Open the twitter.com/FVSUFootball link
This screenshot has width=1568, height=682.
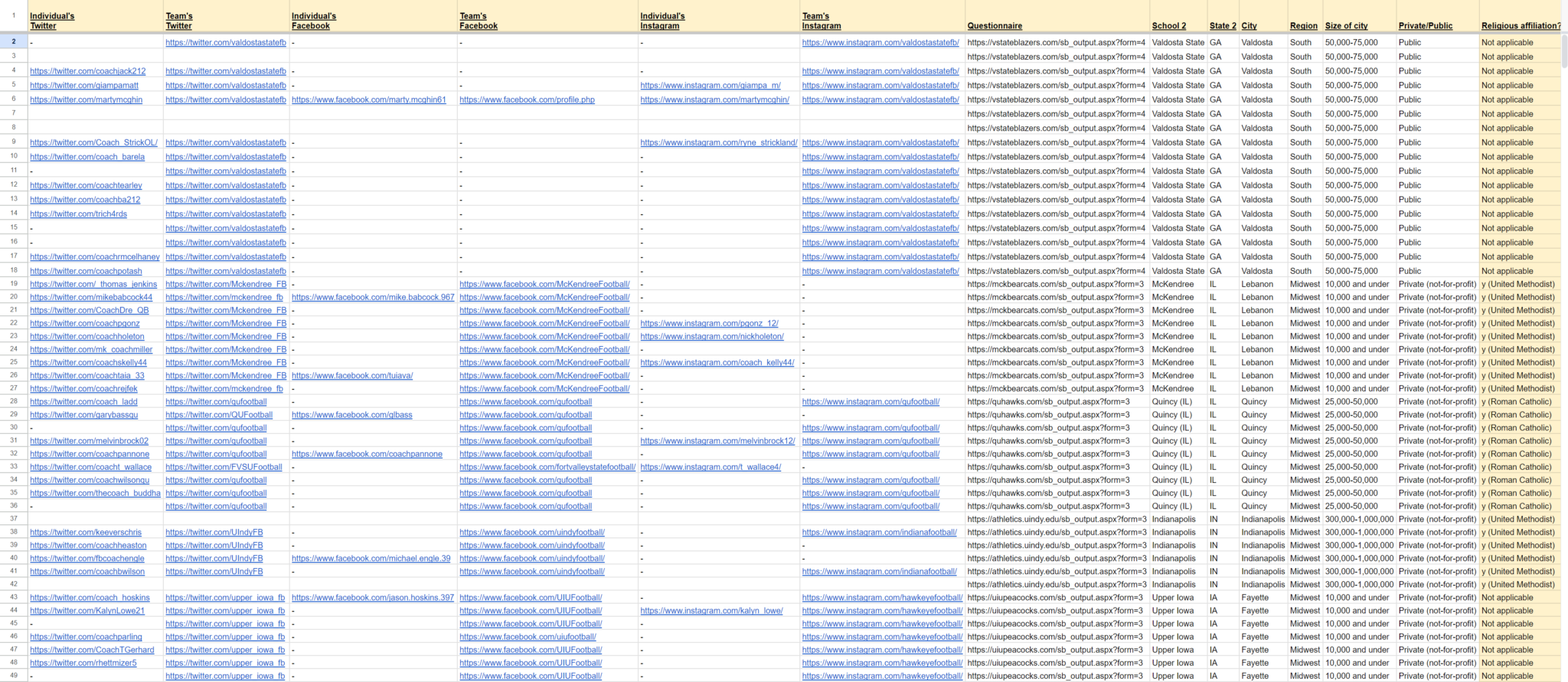(x=224, y=467)
